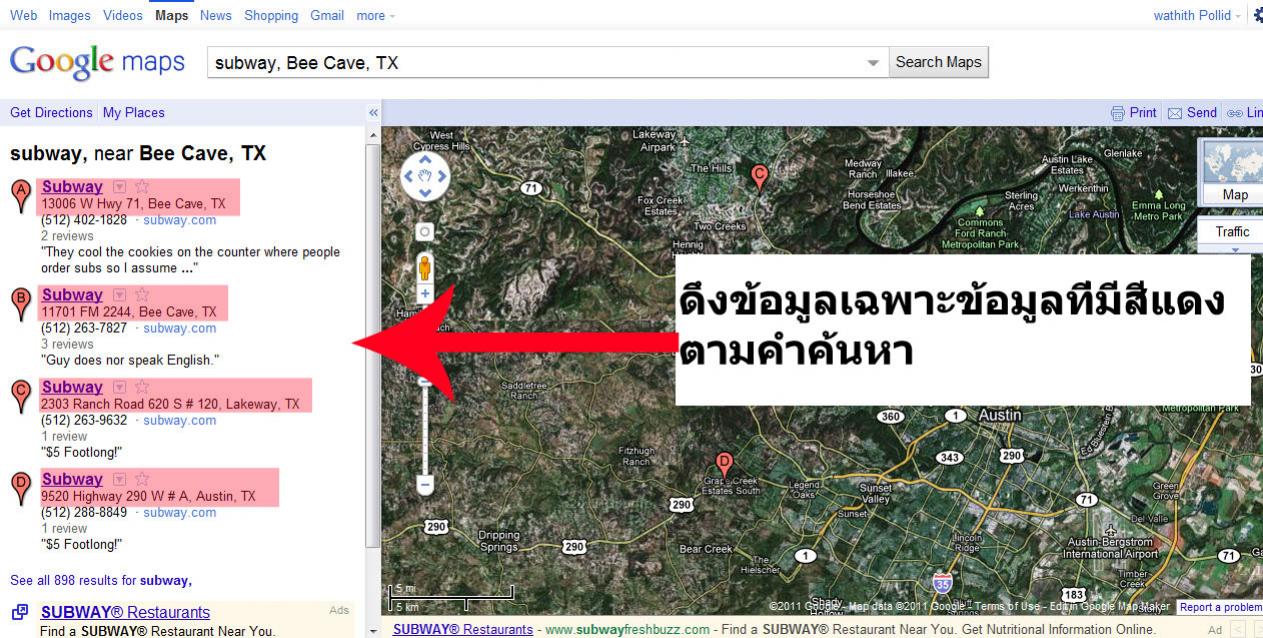Click the Print link text
Viewport: 1263px width, 638px height.
(x=1143, y=113)
